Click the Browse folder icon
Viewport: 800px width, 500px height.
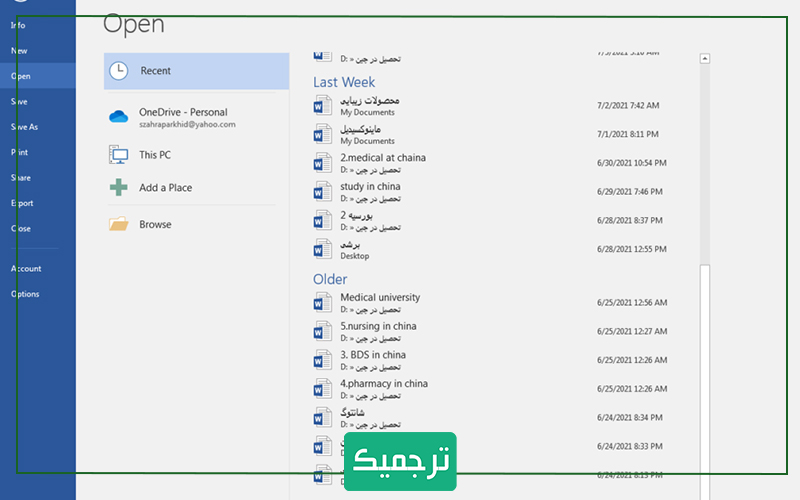coord(118,224)
